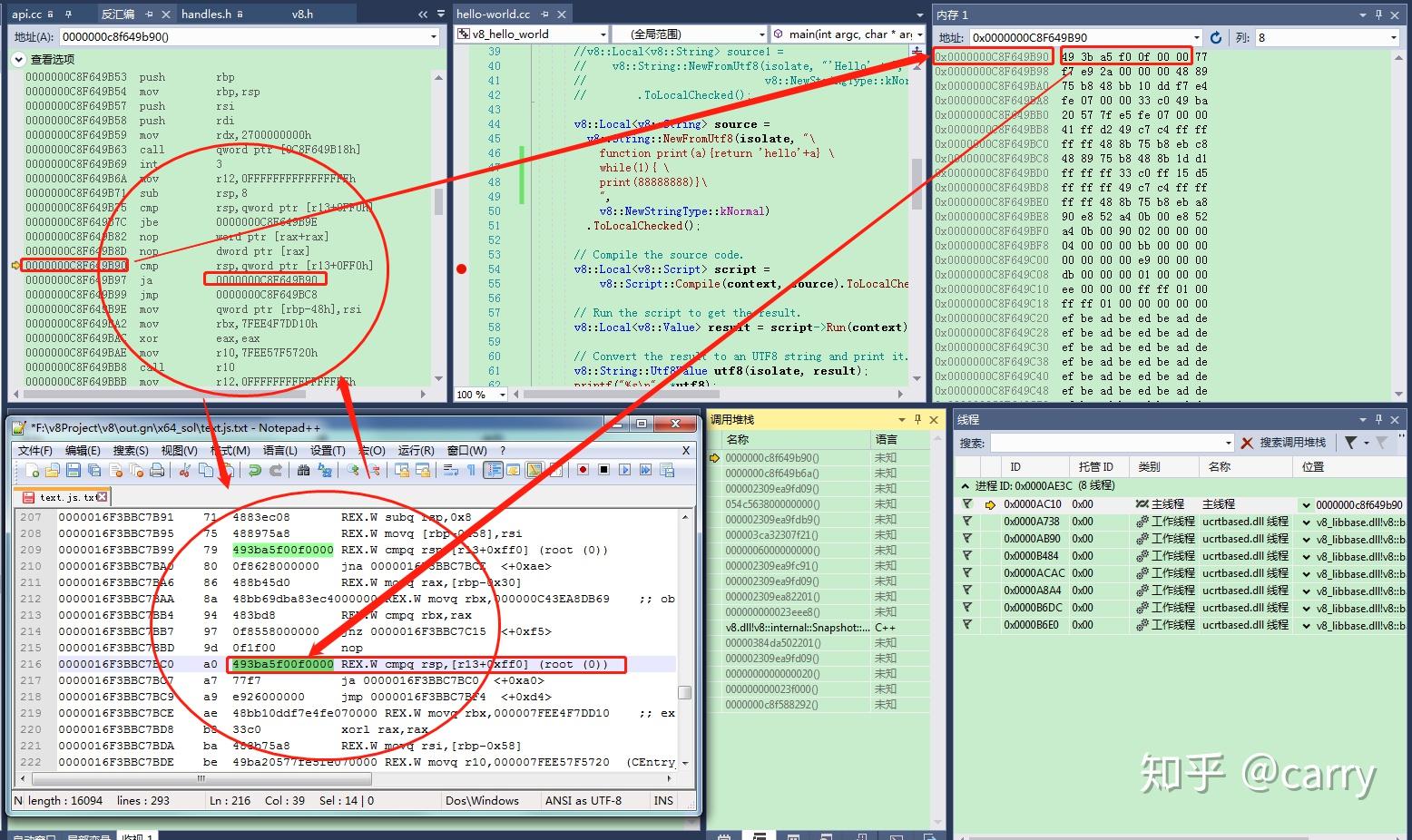Toggle flag for thread 0x0000B484
The image size is (1412, 840).
[x=967, y=556]
